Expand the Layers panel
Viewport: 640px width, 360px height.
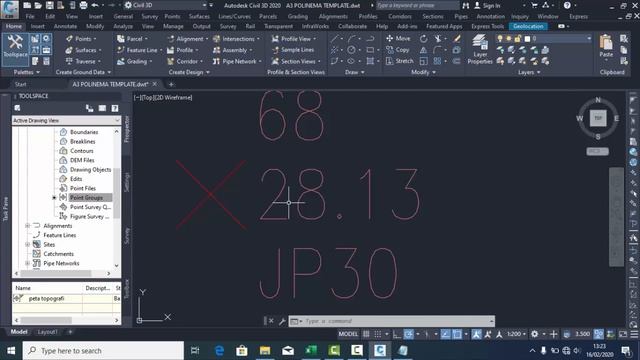(x=529, y=72)
